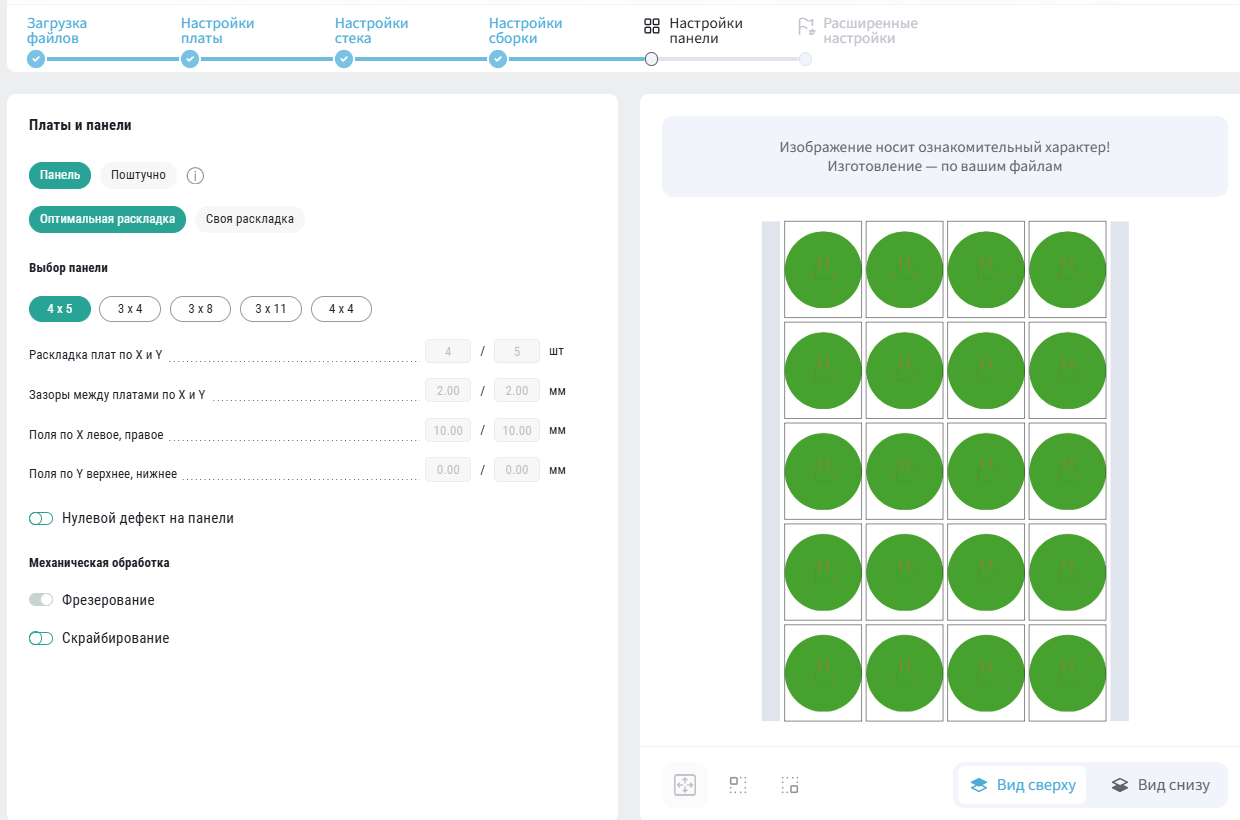Pick the 3 x 8 panel size
This screenshot has width=1240, height=820.
[x=200, y=309]
